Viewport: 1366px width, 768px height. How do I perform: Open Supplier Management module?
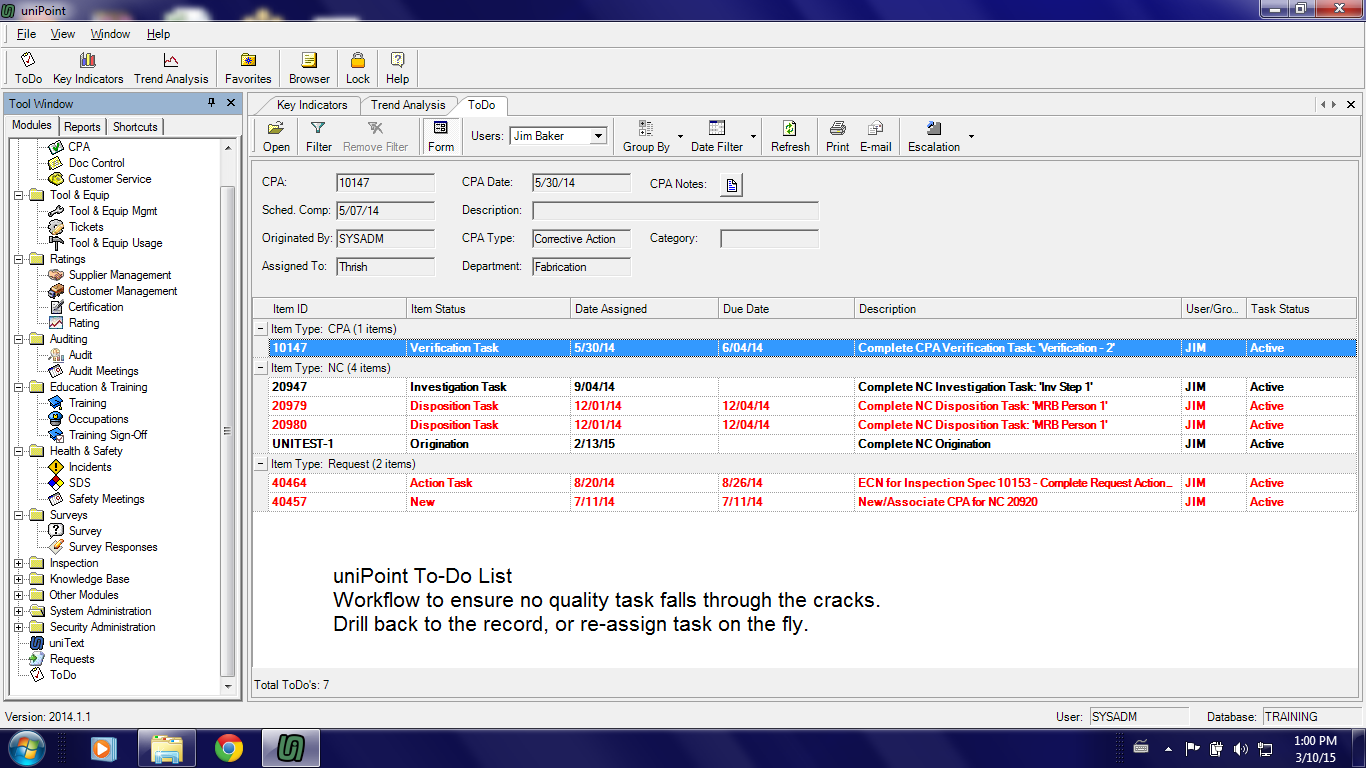point(119,275)
